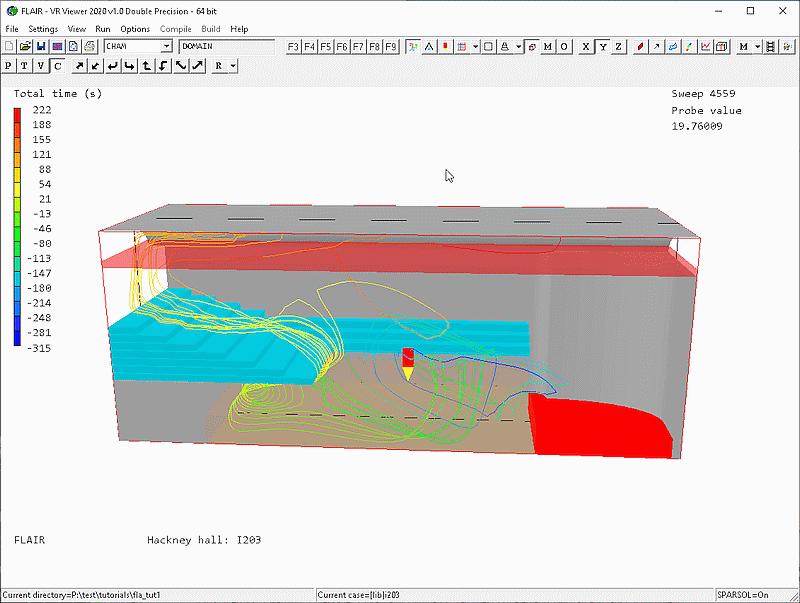Click the Save disk icon
This screenshot has width=800, height=603.
point(41,46)
